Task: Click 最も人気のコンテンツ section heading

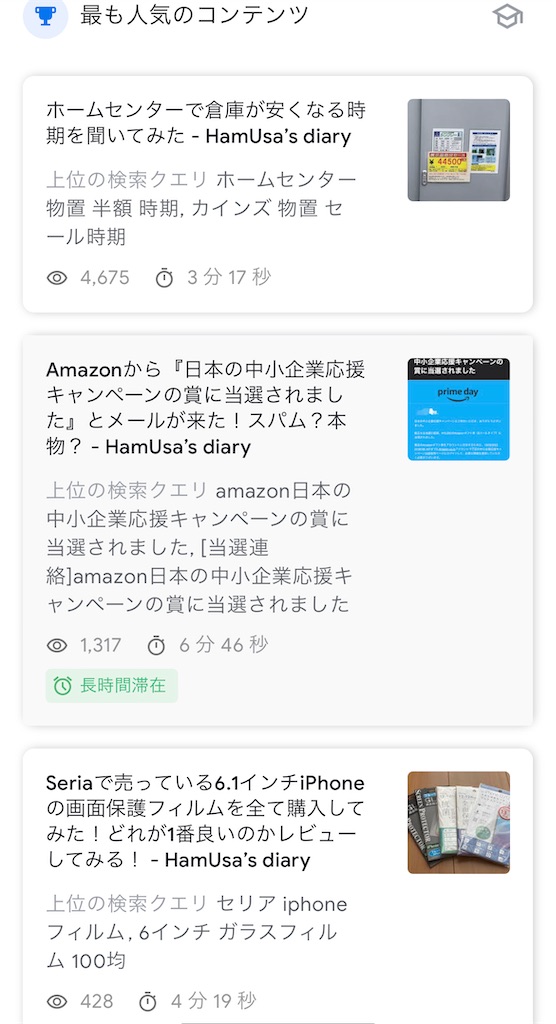Action: (194, 14)
